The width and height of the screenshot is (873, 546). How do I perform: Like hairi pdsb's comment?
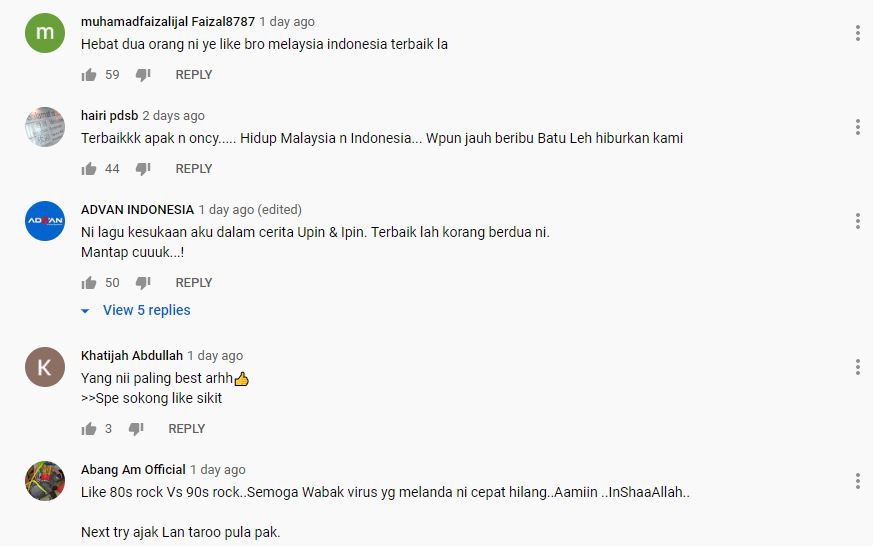click(x=89, y=169)
